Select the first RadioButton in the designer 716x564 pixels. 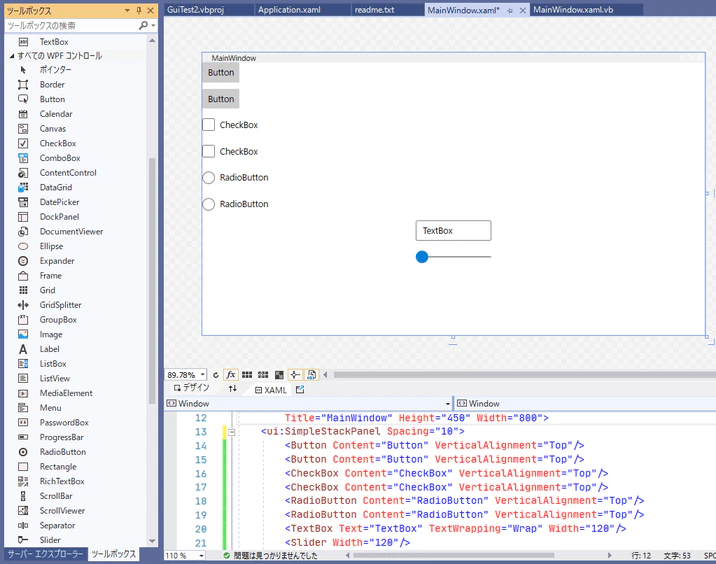tap(209, 178)
